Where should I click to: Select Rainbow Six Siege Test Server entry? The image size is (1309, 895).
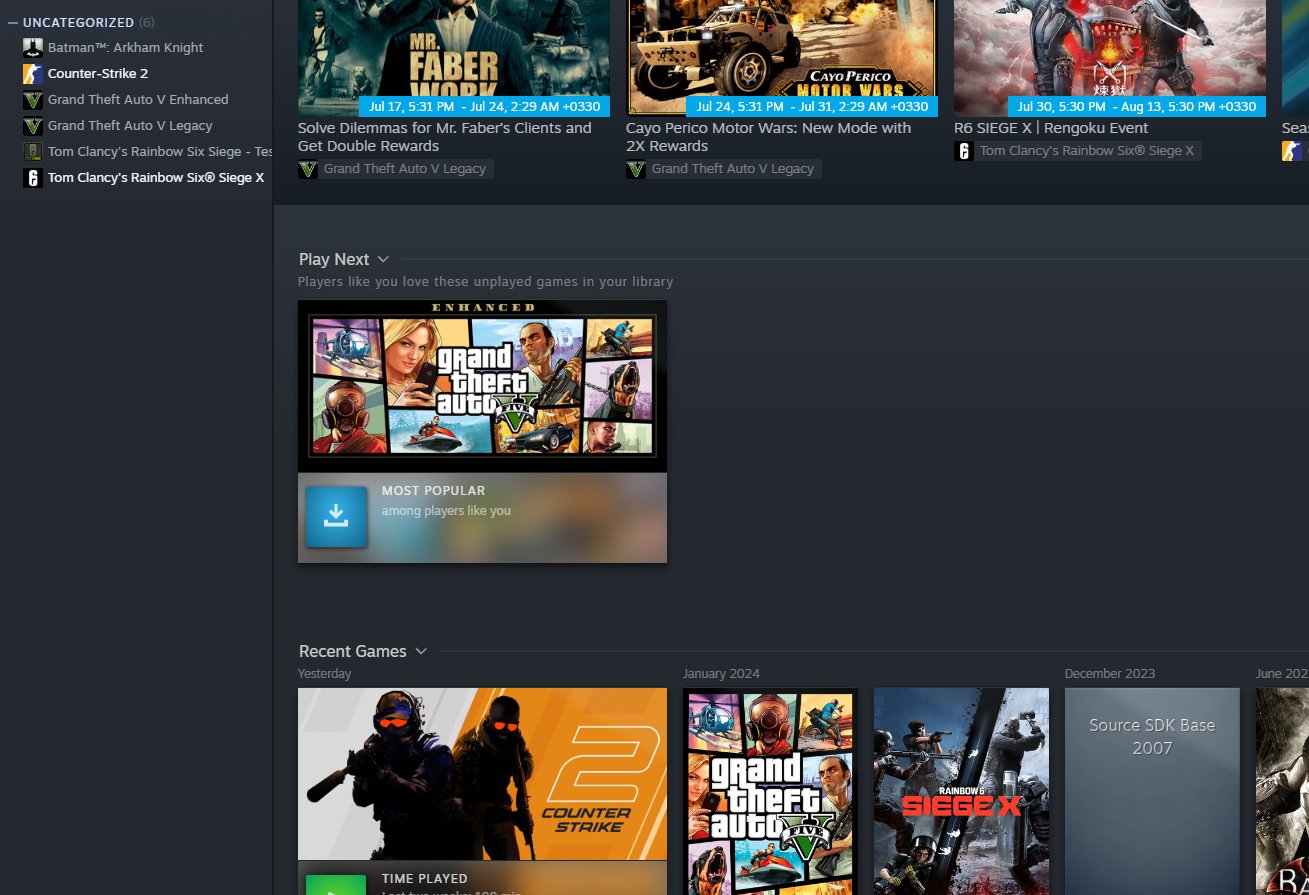click(x=160, y=151)
